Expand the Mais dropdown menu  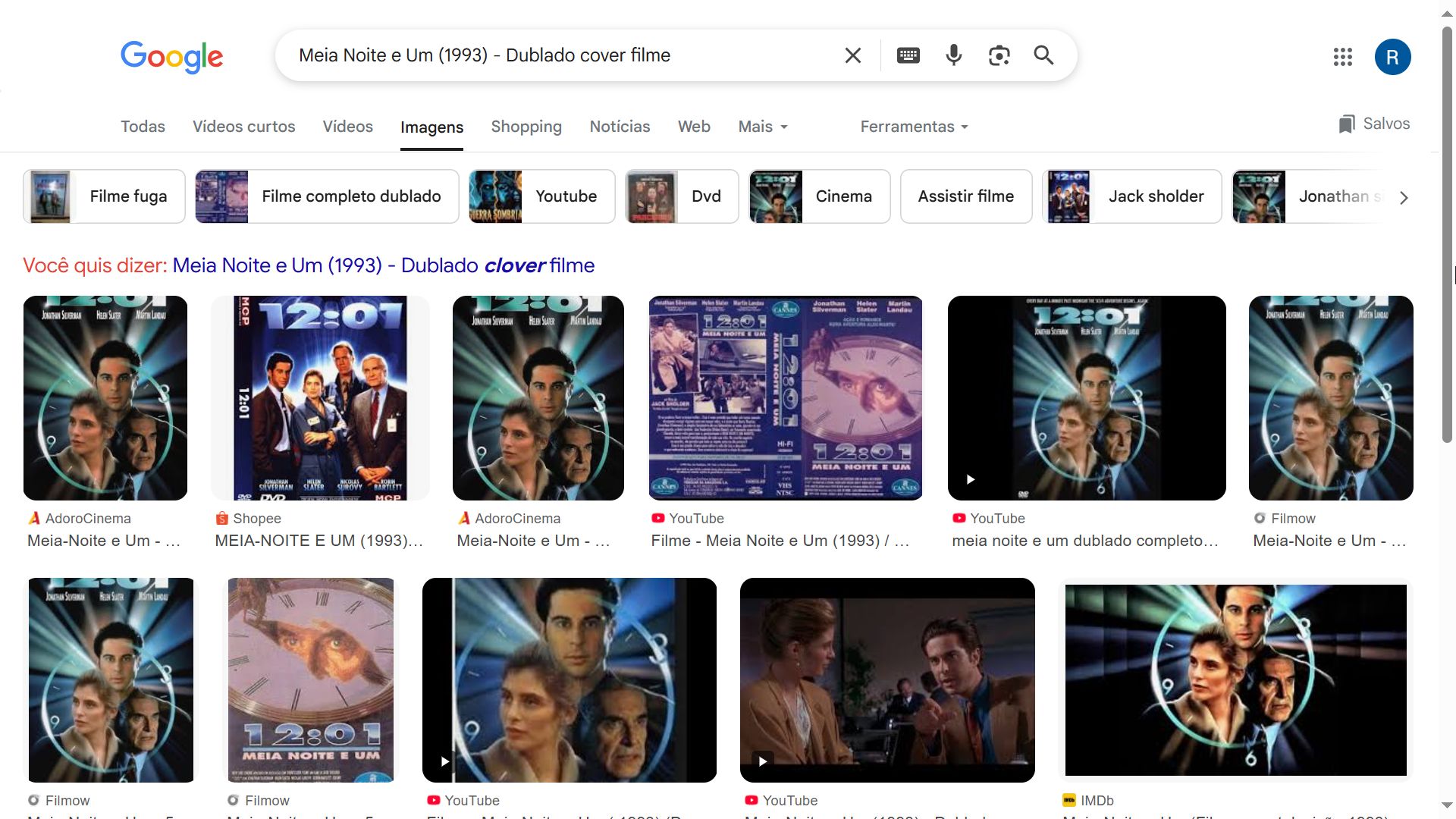[x=763, y=127]
